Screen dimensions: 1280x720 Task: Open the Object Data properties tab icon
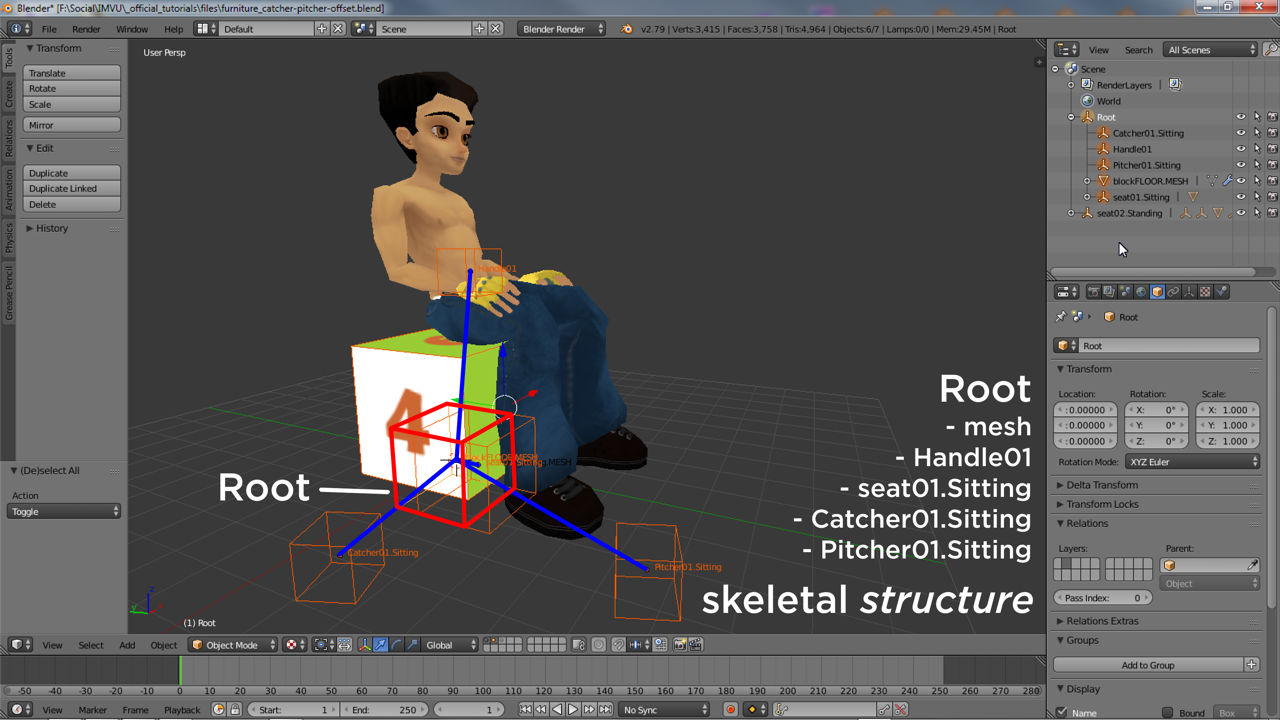pos(1189,292)
